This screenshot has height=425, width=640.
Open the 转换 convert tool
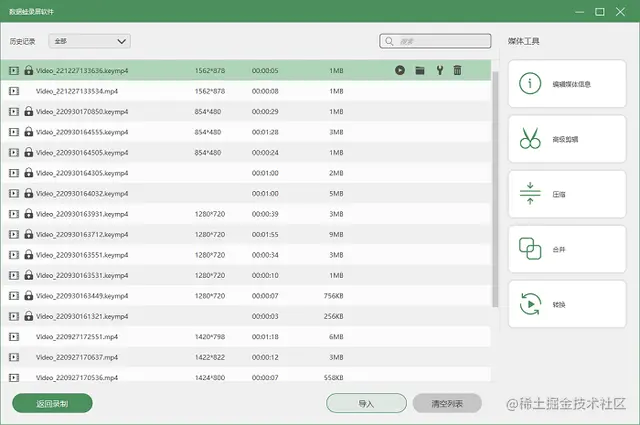tap(567, 304)
